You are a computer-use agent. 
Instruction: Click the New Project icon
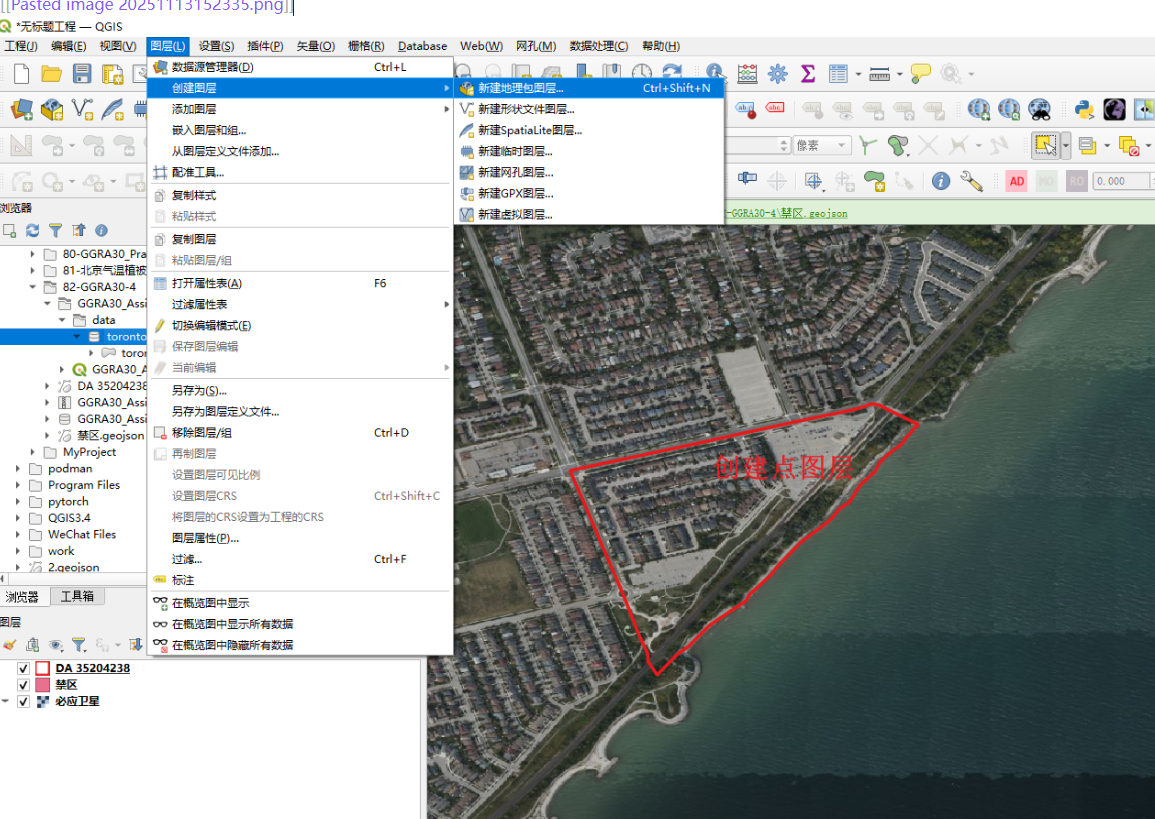(x=21, y=74)
